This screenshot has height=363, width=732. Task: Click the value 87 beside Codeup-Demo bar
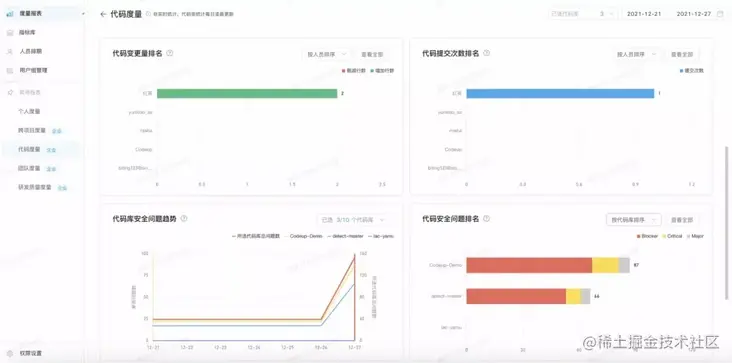(636, 265)
